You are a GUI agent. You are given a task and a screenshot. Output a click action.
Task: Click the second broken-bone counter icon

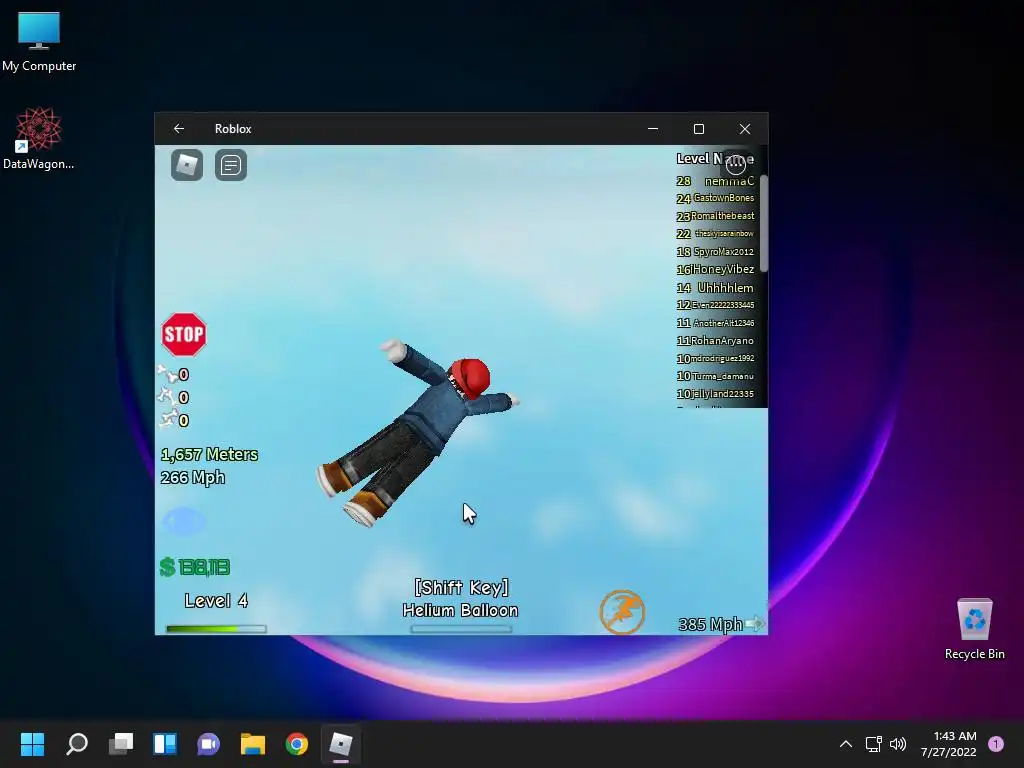coord(167,397)
